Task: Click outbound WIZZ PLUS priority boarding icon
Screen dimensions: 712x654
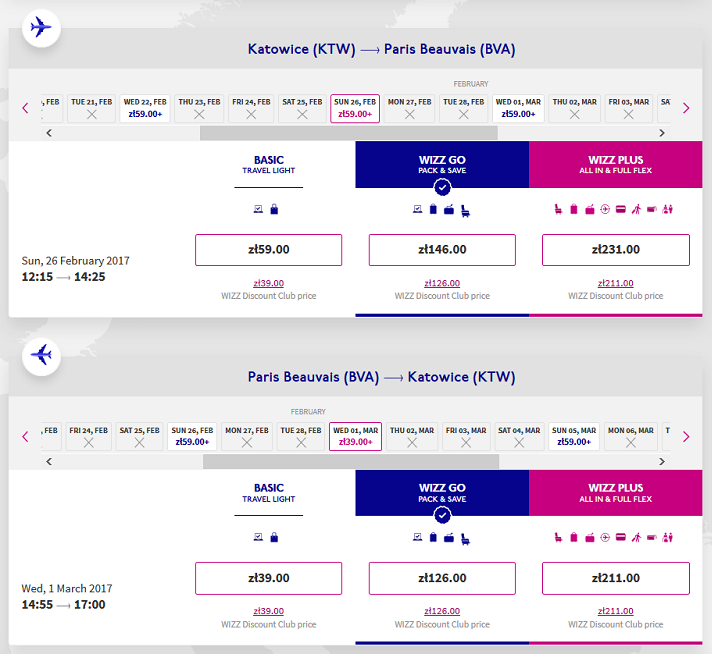Action: [636, 209]
